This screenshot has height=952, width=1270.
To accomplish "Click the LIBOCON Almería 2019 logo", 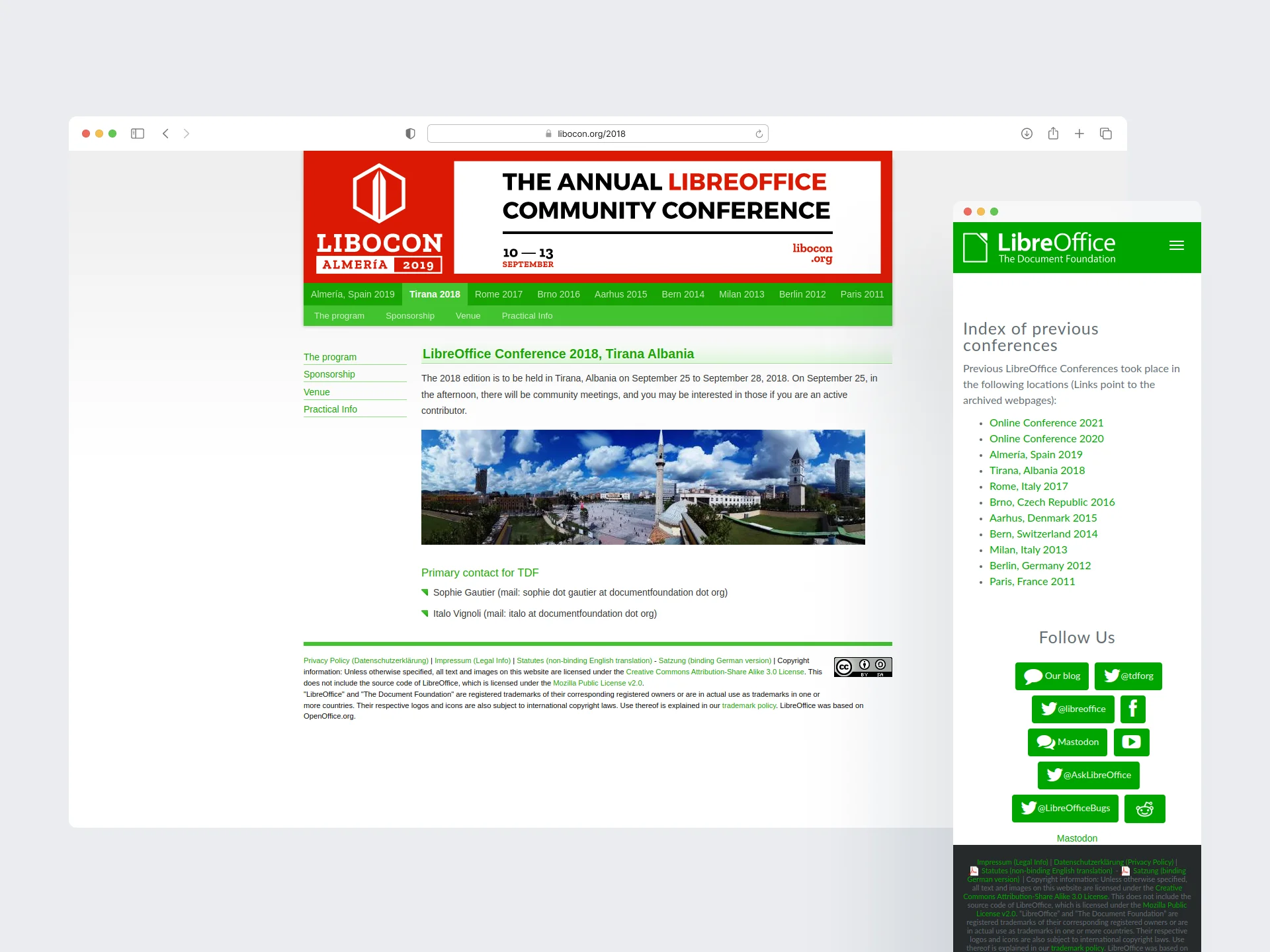I will [379, 218].
